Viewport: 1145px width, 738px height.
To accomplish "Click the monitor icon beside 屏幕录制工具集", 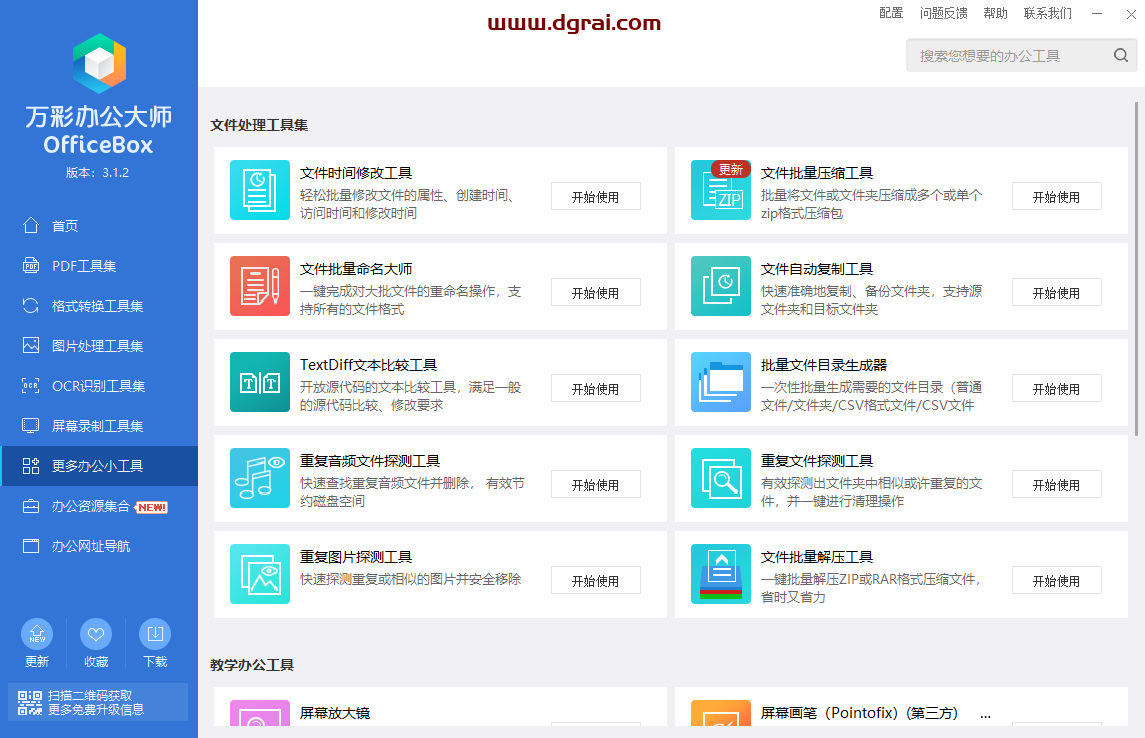I will point(31,426).
